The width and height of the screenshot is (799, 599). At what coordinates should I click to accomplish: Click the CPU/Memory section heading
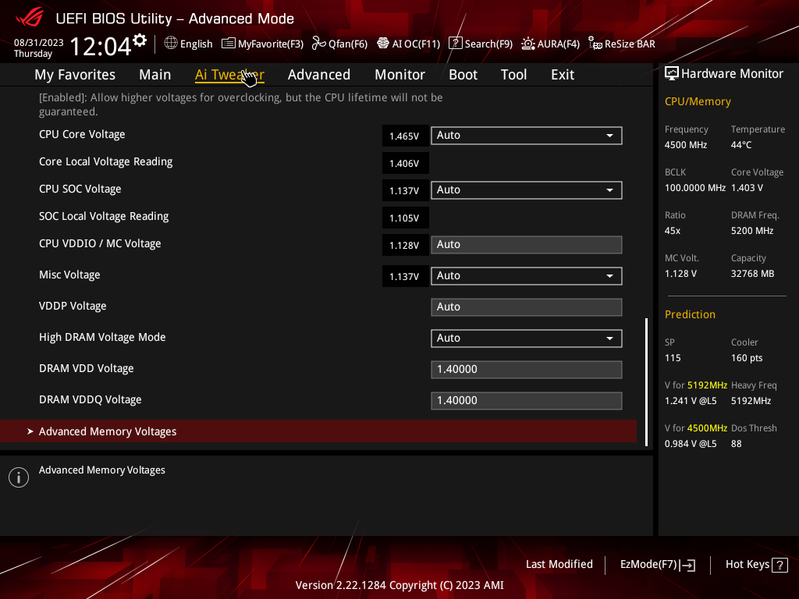coord(698,101)
